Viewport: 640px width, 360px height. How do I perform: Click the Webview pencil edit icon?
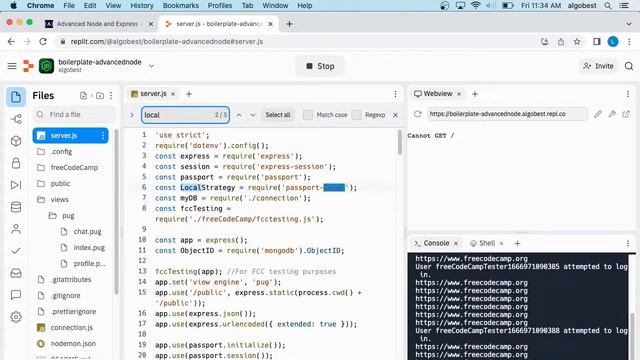(x=598, y=114)
